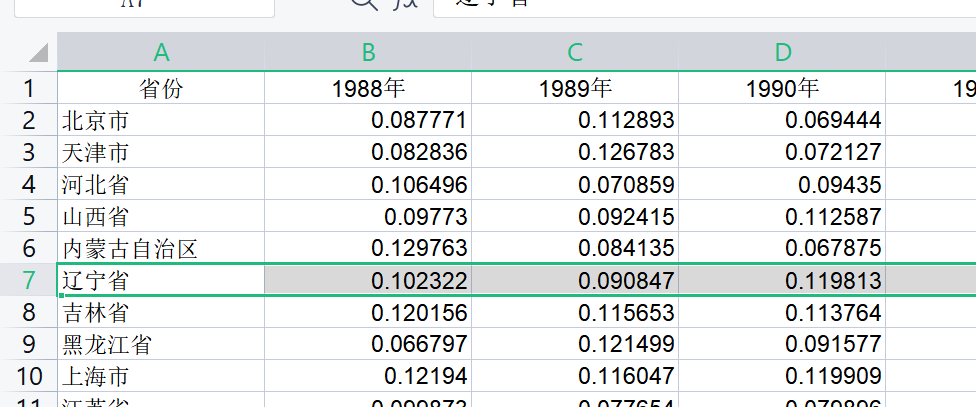Select row 1 header

point(28,88)
